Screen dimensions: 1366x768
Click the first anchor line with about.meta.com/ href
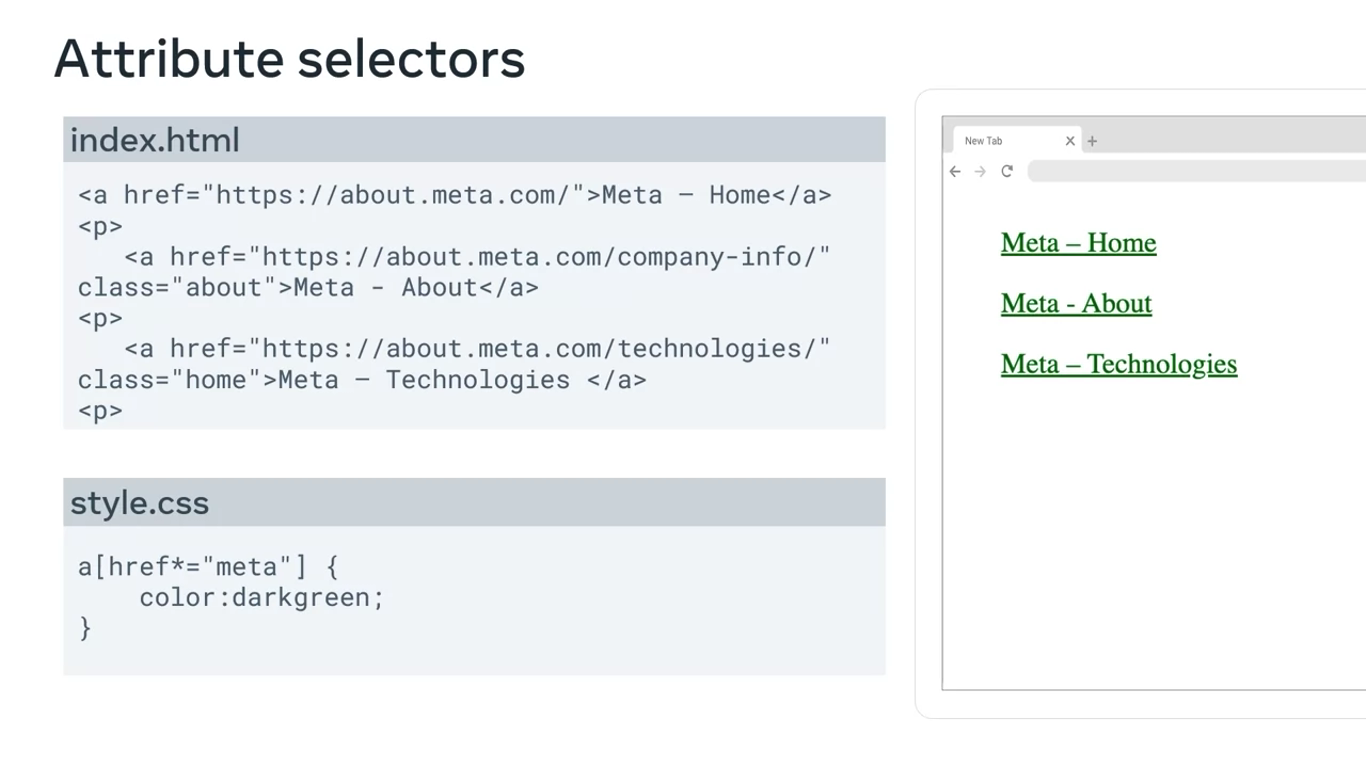pos(454,195)
